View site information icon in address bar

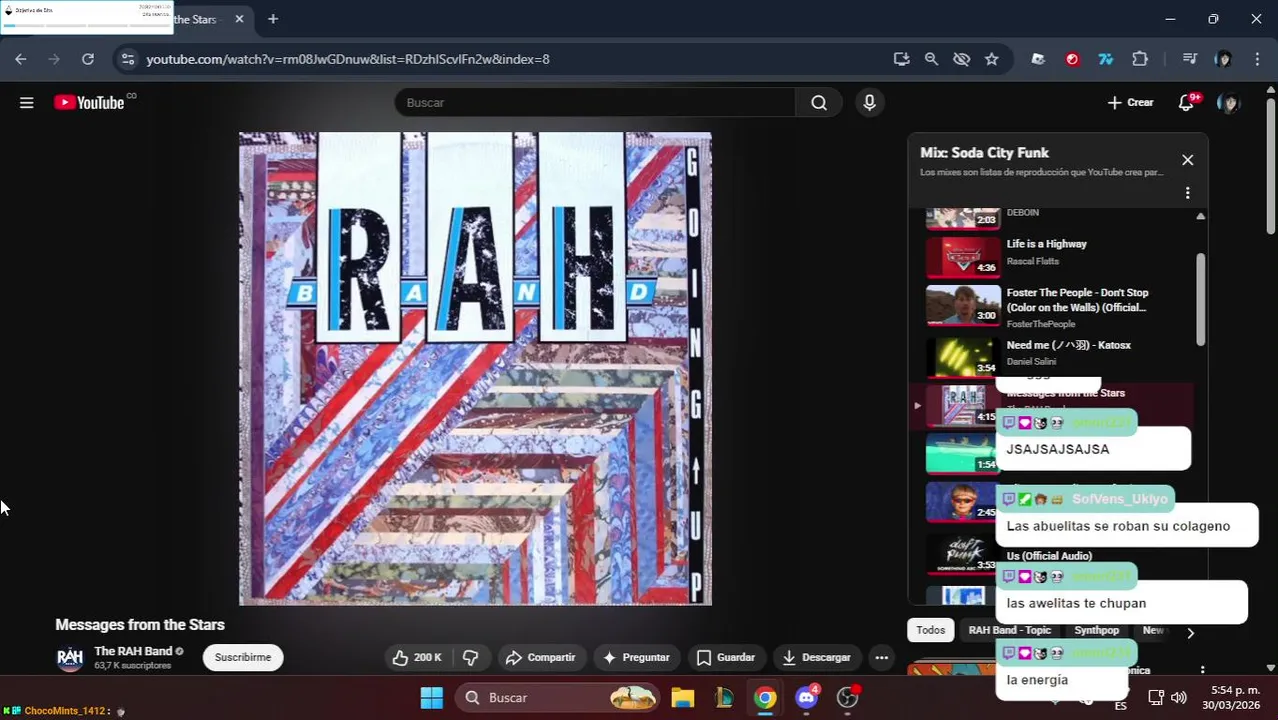coord(127,59)
